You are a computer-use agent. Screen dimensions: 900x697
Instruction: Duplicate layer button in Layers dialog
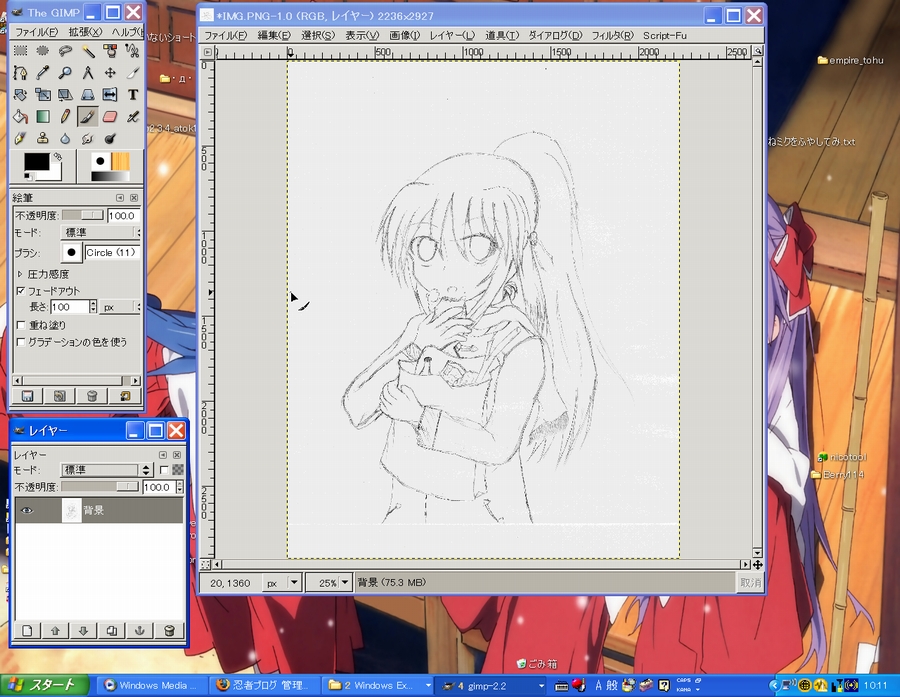111,630
